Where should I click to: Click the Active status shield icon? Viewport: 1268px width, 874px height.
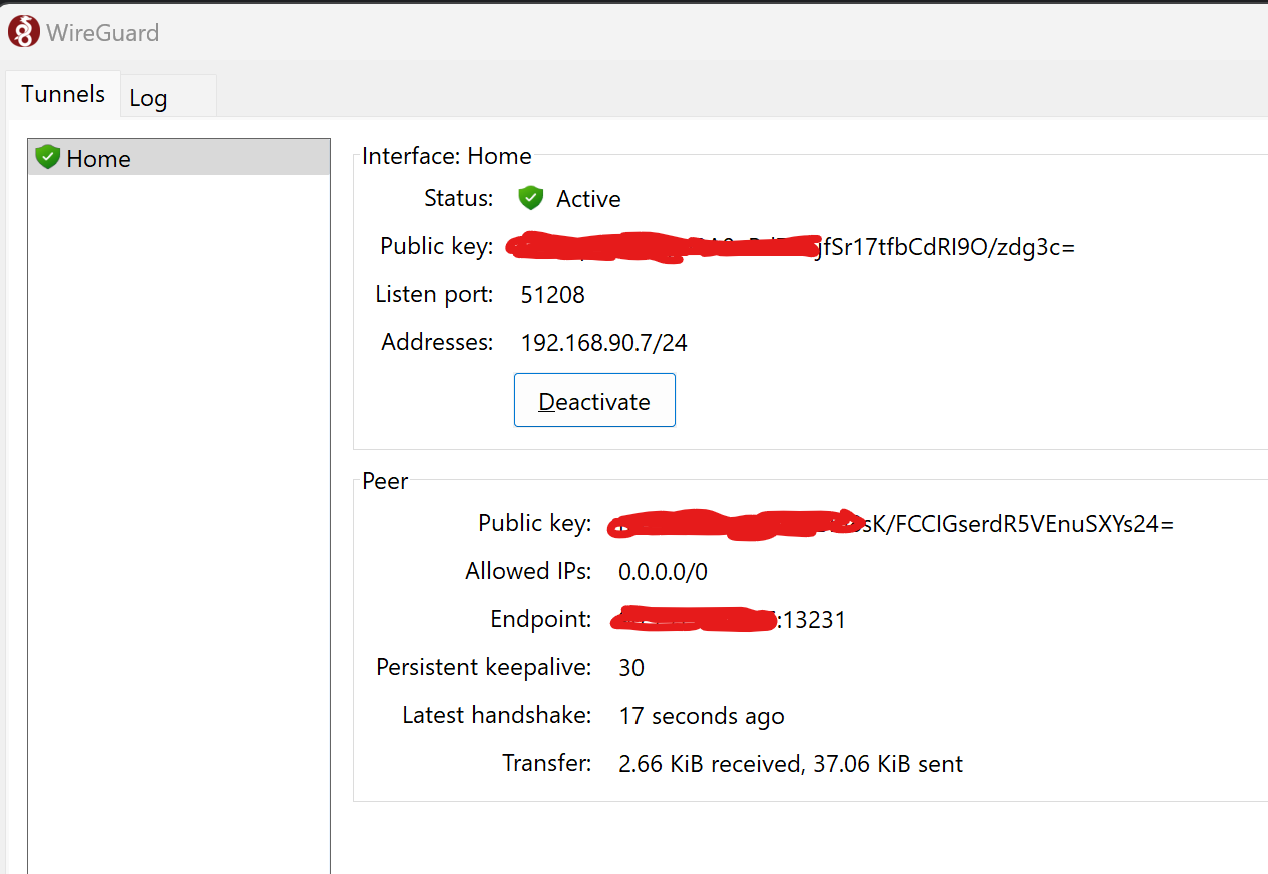pyautogui.click(x=530, y=198)
